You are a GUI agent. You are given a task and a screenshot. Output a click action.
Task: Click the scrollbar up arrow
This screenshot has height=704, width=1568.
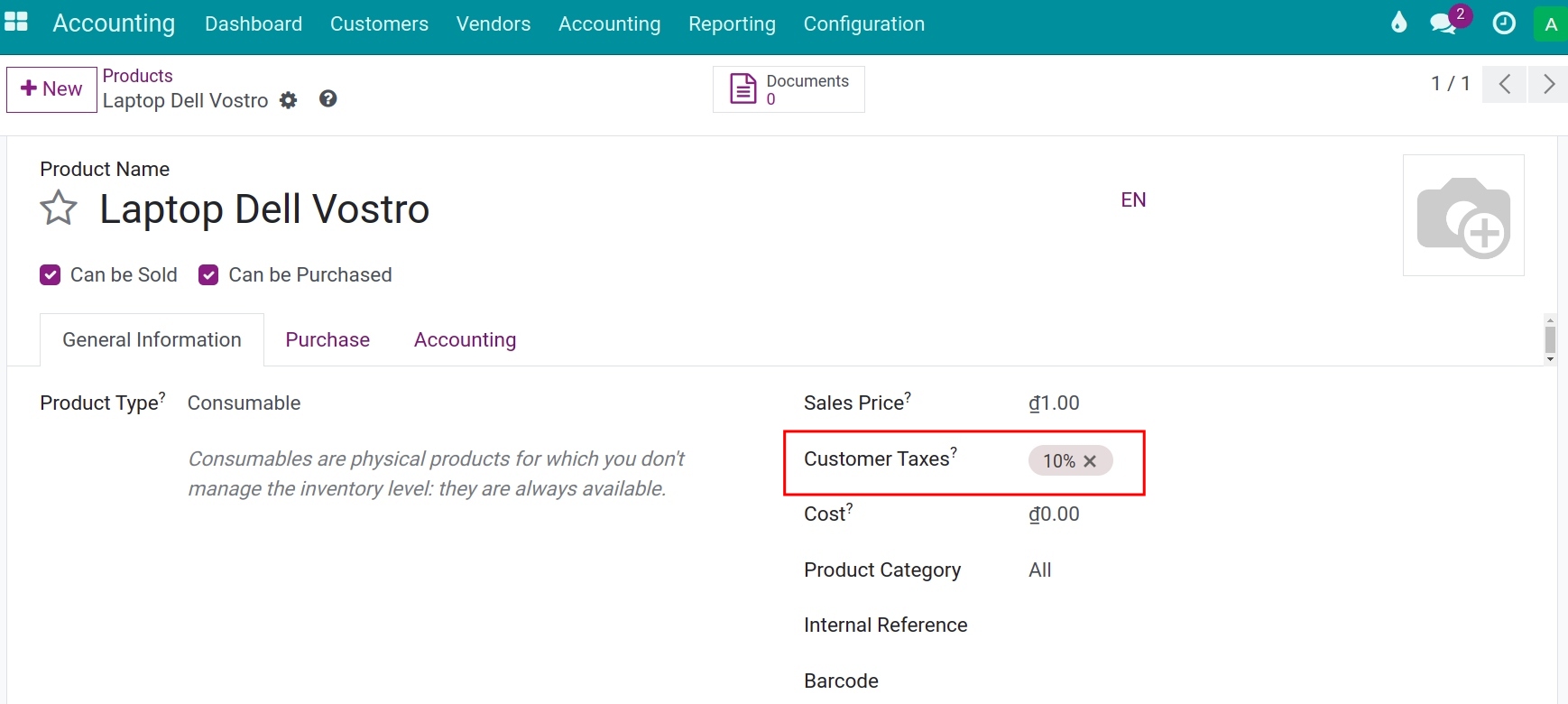pos(1550,320)
